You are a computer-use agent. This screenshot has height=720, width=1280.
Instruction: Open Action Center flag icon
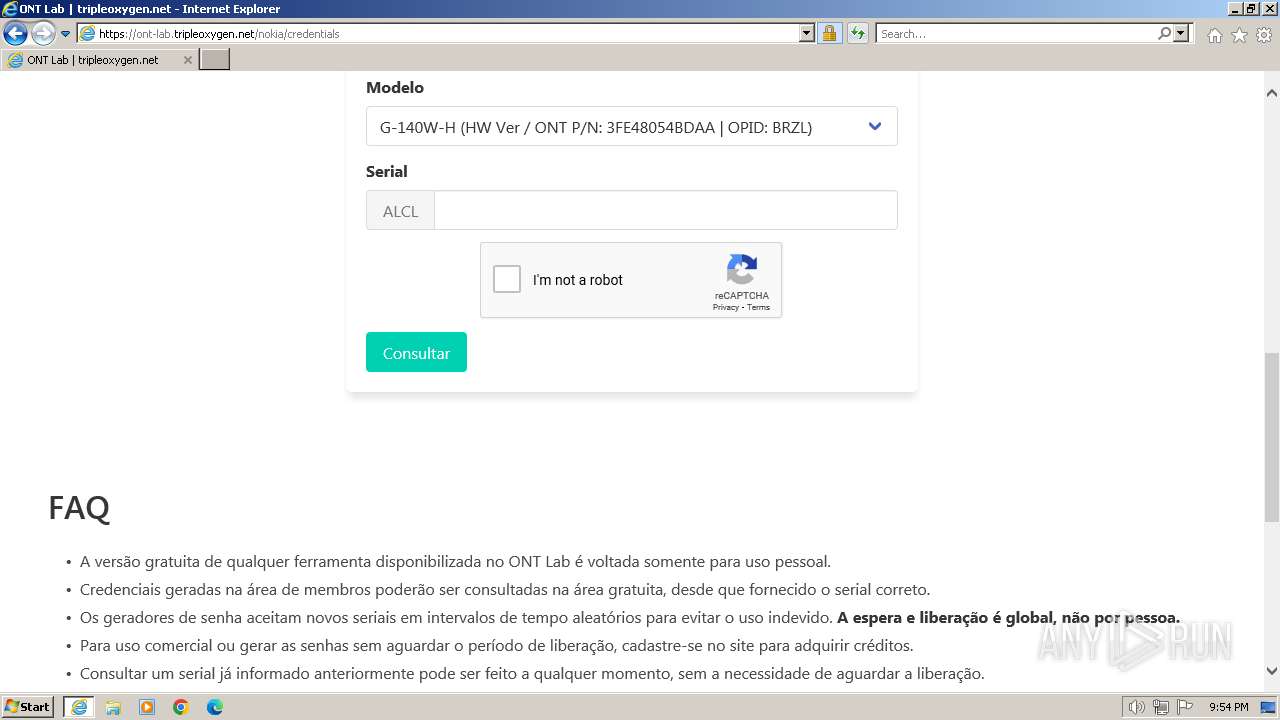coord(1185,707)
